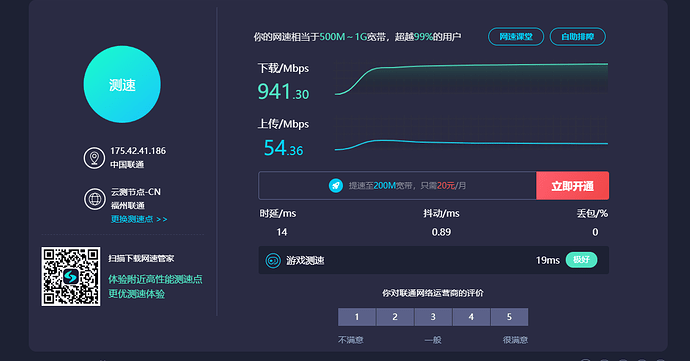
Task: Rate the operator 1 (不满意)
Action: pos(356,317)
